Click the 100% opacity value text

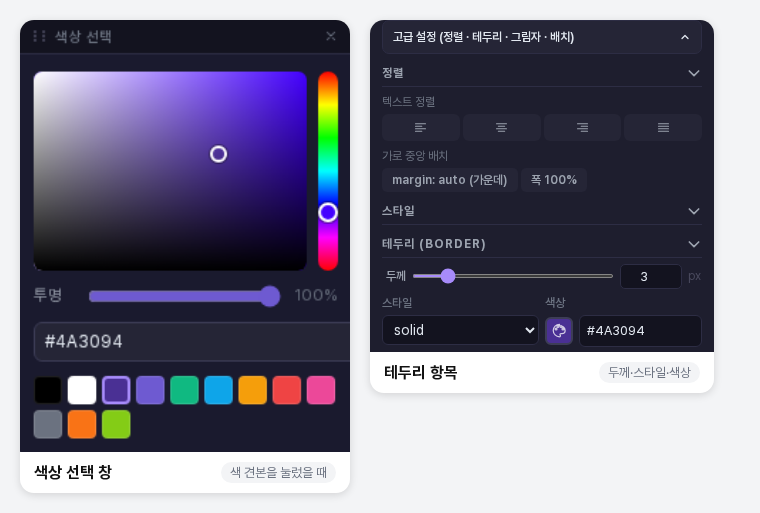[316, 295]
